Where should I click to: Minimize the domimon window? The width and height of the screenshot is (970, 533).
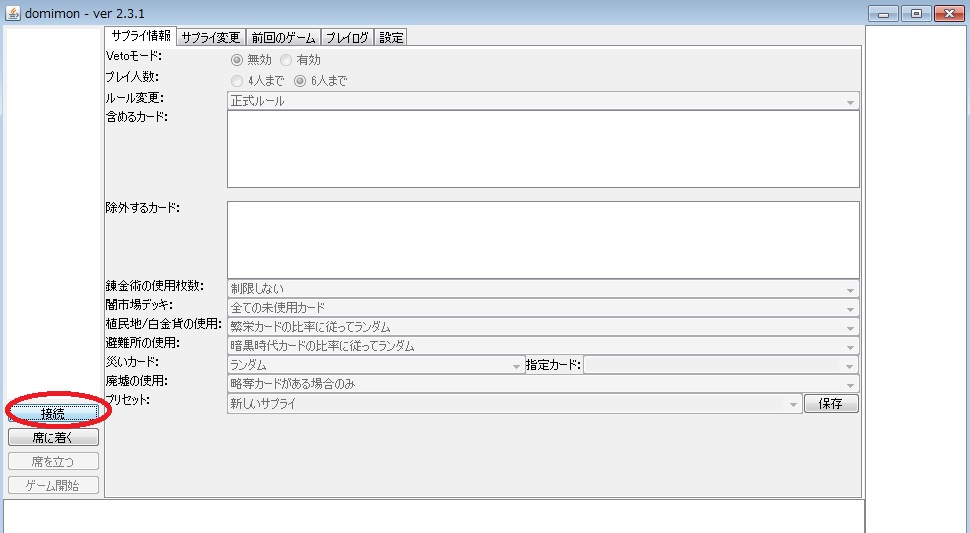coord(883,13)
